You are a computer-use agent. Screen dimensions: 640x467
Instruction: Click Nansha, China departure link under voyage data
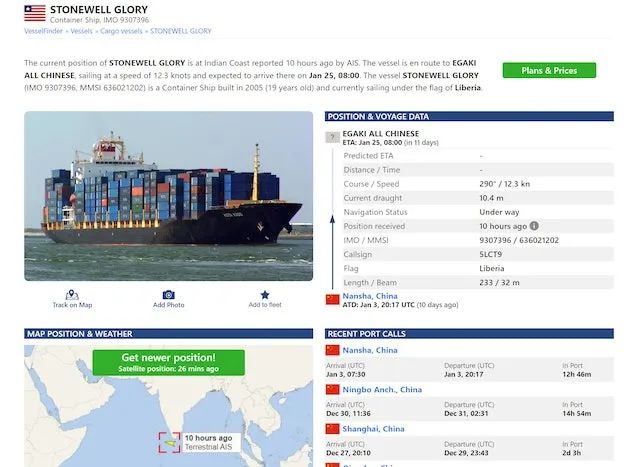click(370, 296)
